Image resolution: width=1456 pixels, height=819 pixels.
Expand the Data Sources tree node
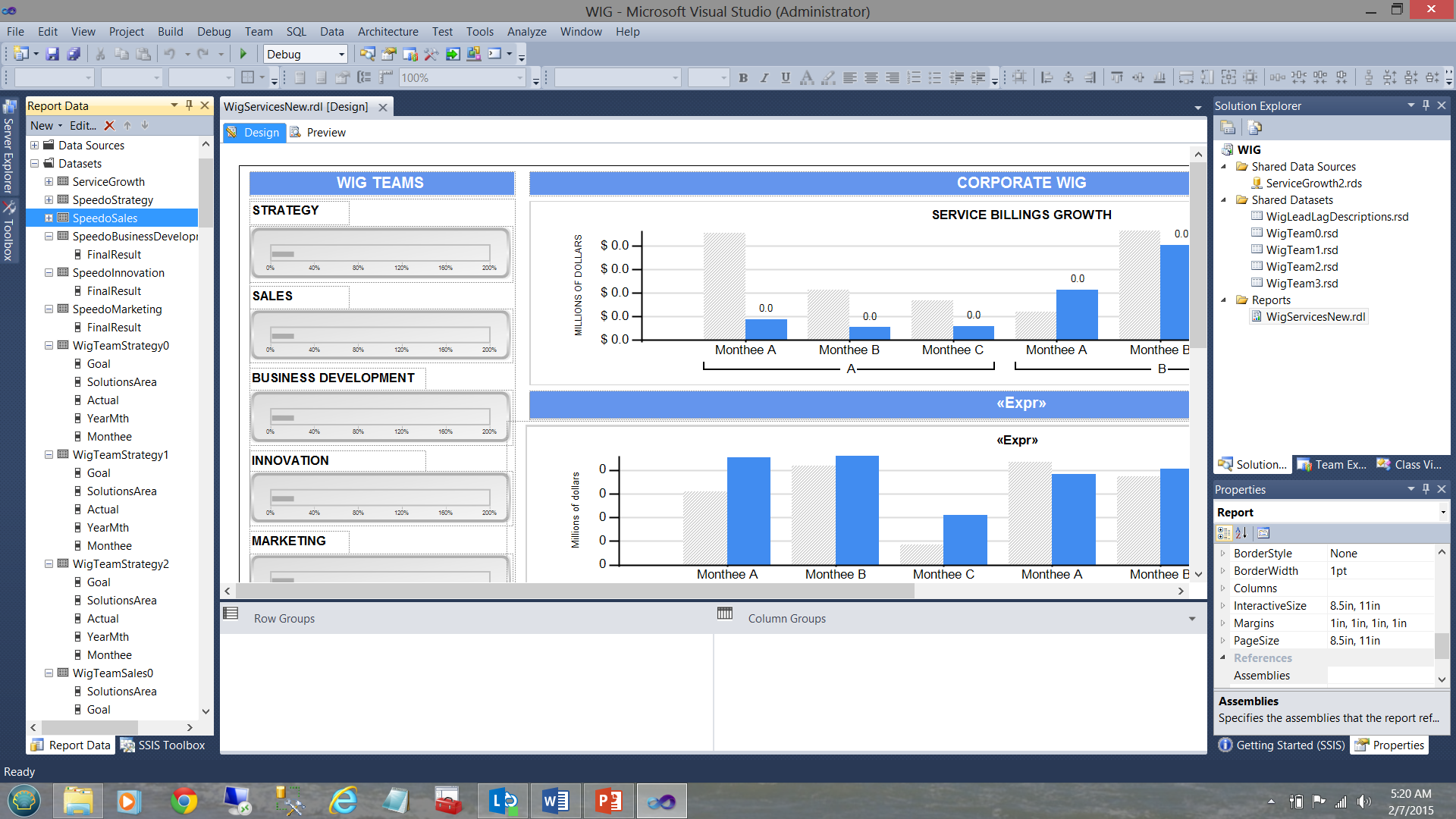tap(35, 146)
